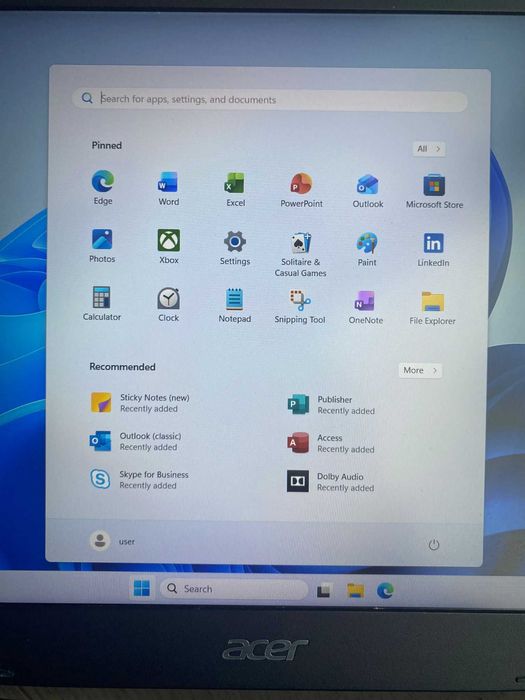Screen dimensions: 525x700
Task: Launch Word from pinned apps
Action: [168, 188]
